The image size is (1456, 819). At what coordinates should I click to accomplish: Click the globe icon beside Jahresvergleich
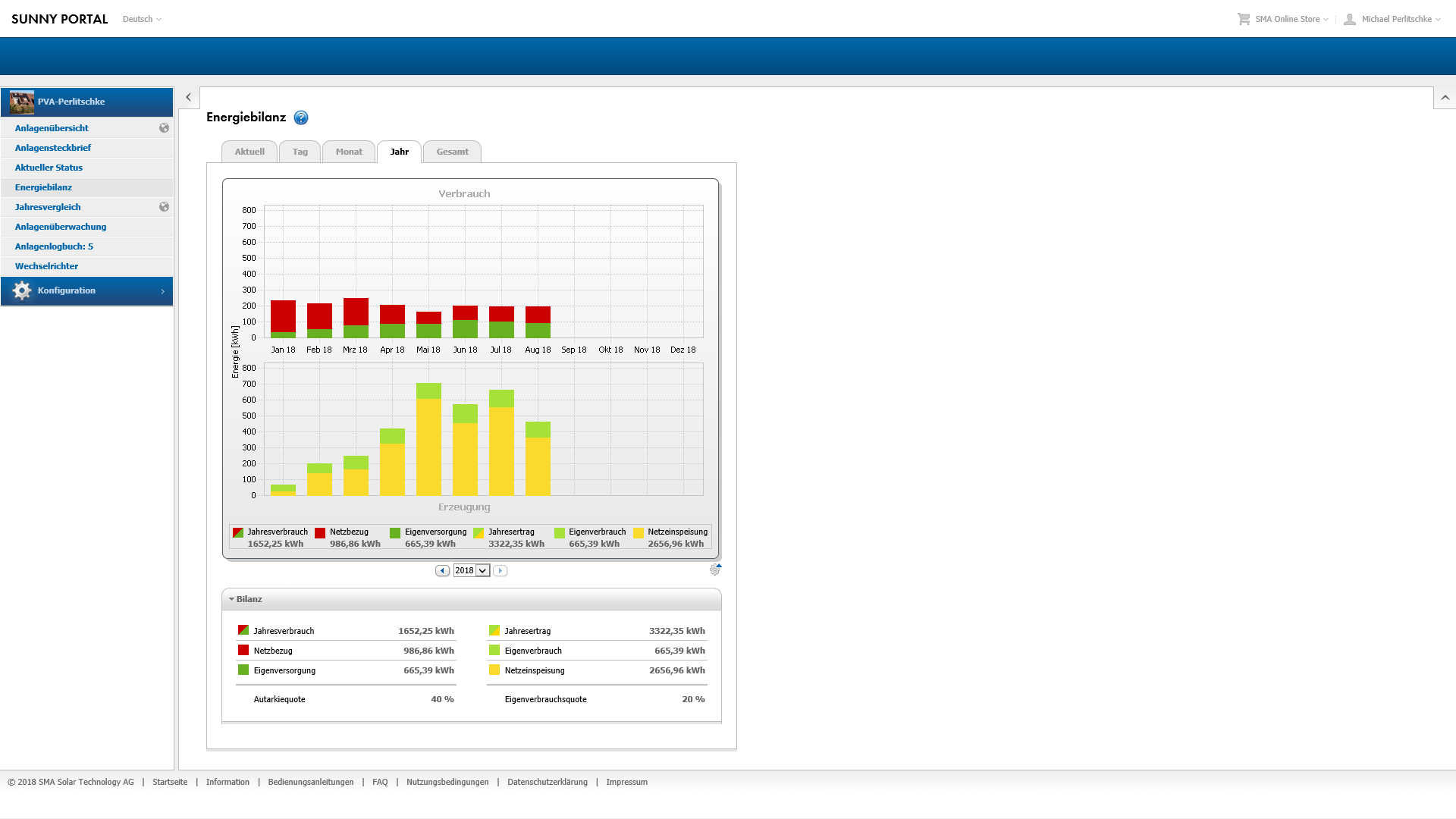[x=164, y=207]
